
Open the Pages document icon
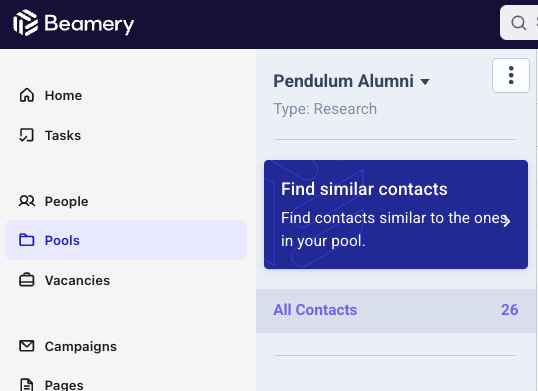pos(26,384)
